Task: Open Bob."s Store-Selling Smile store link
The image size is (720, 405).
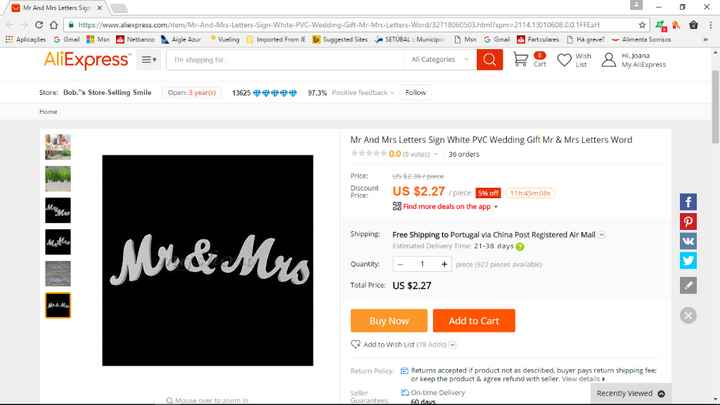Action: point(107,92)
